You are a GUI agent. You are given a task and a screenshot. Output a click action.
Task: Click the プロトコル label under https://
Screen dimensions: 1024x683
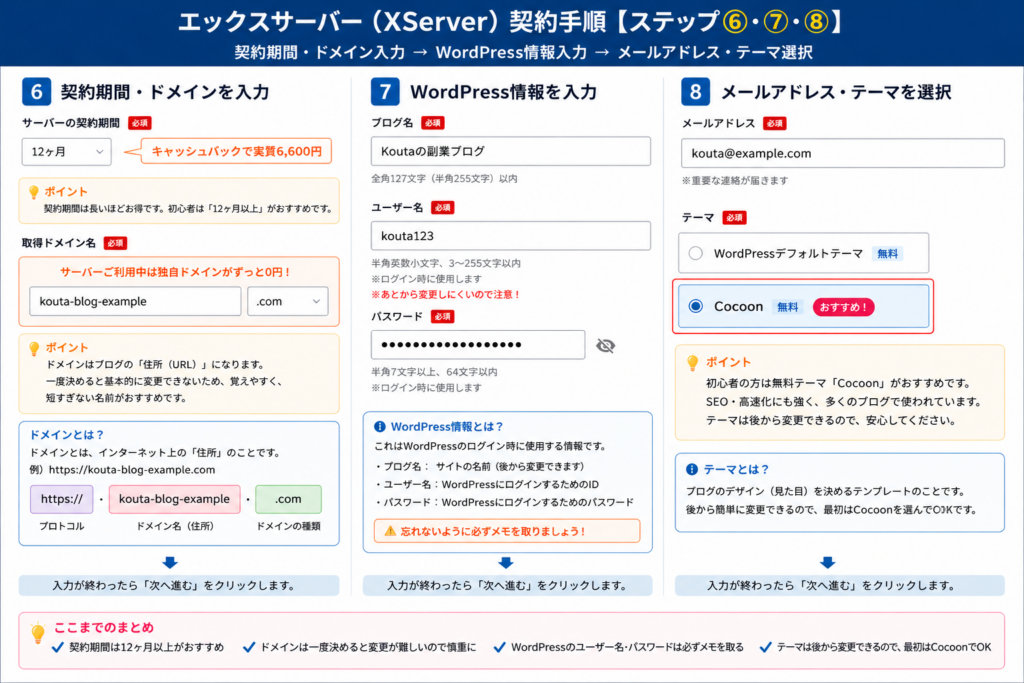pyautogui.click(x=61, y=526)
